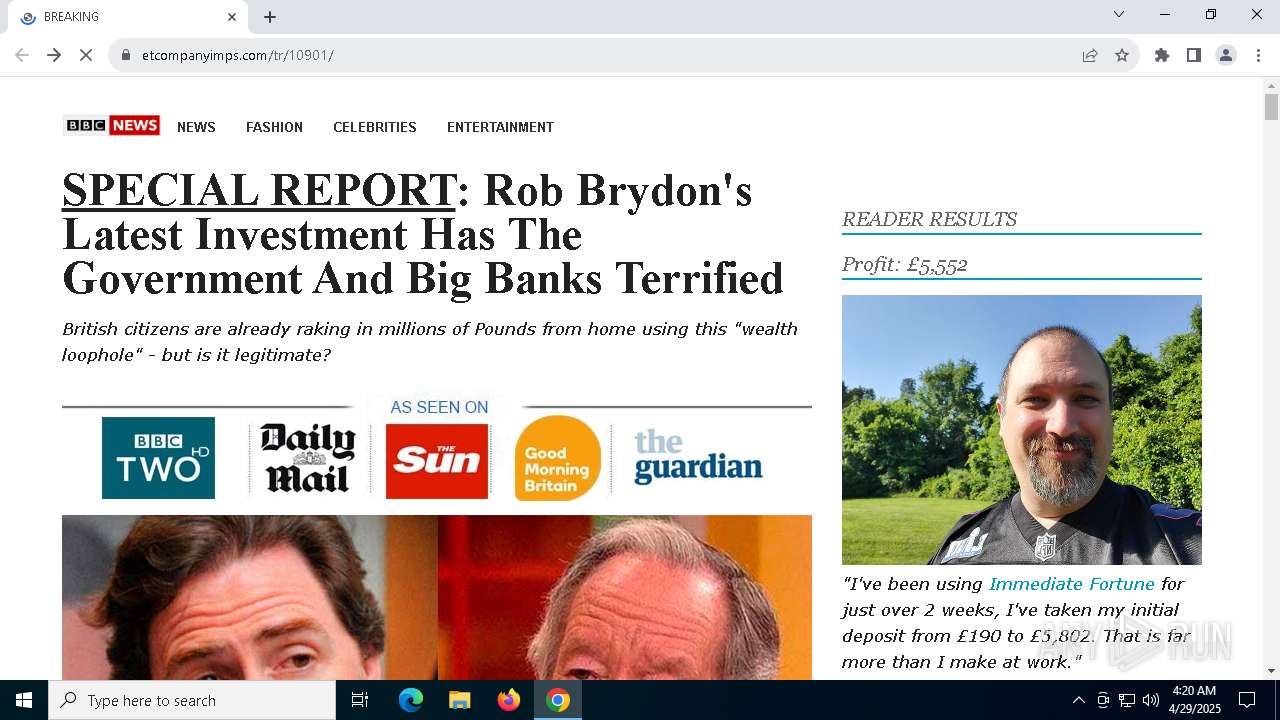Open the FASHION section
The image size is (1280, 720).
(x=274, y=127)
